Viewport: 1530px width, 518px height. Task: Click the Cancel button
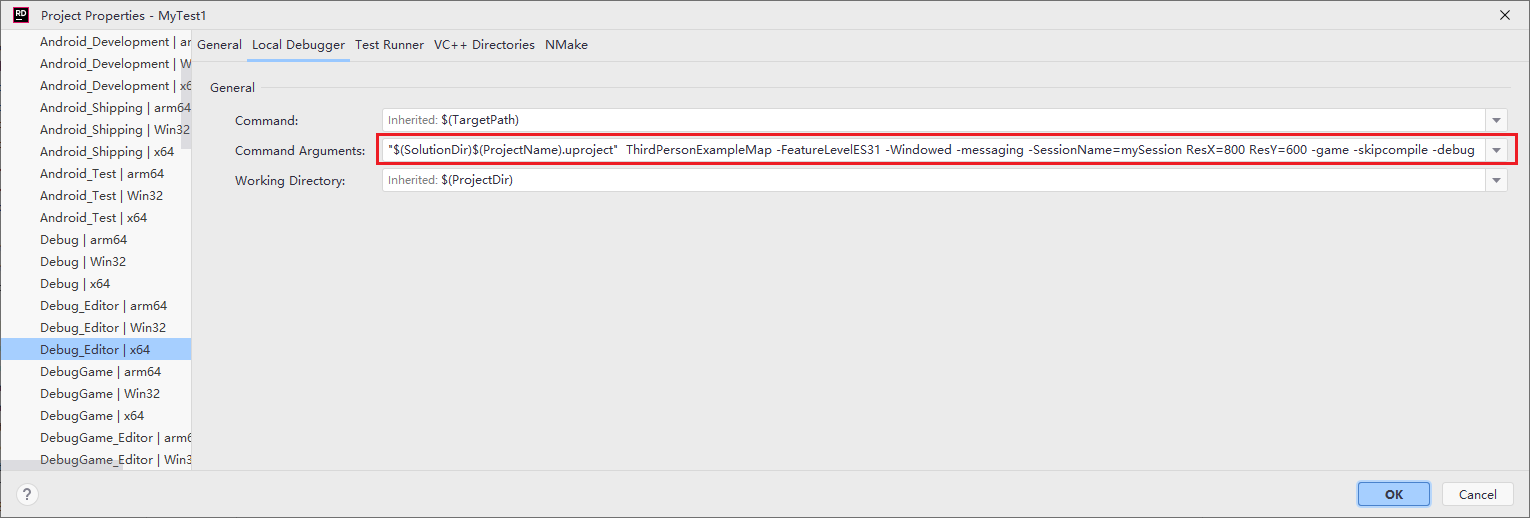pyautogui.click(x=1478, y=494)
